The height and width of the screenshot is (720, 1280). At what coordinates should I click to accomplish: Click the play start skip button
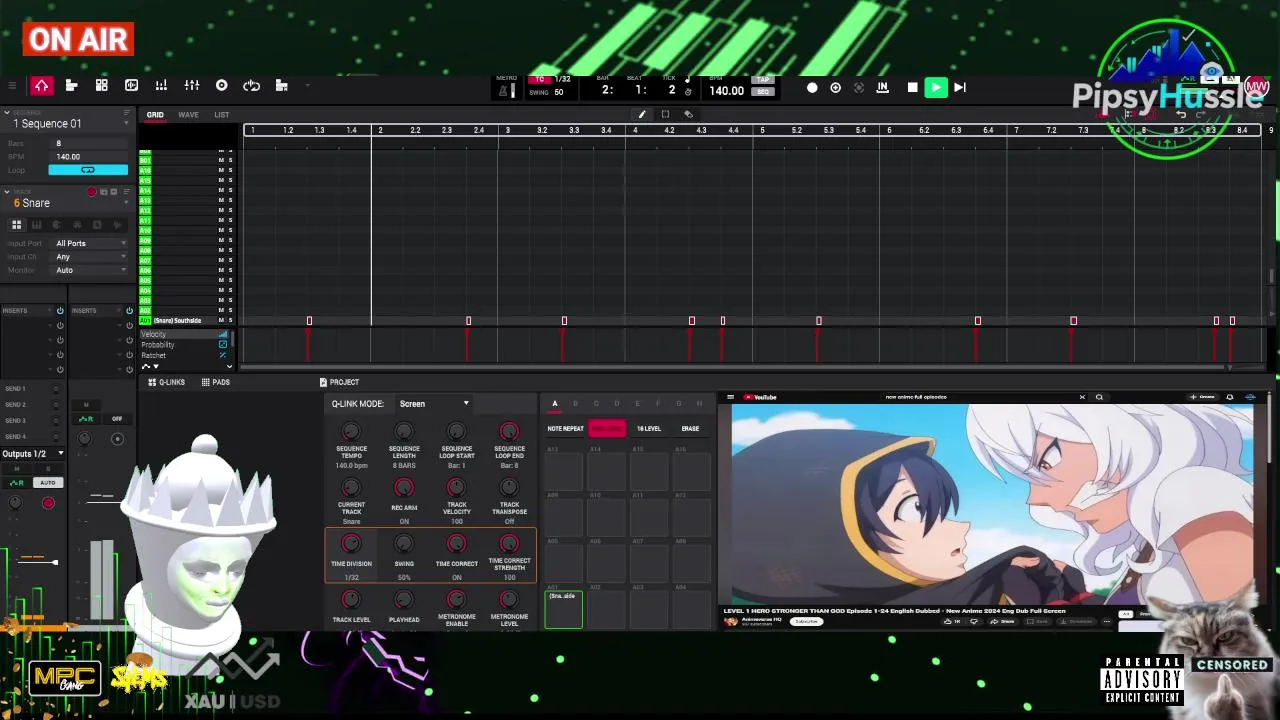tap(960, 88)
